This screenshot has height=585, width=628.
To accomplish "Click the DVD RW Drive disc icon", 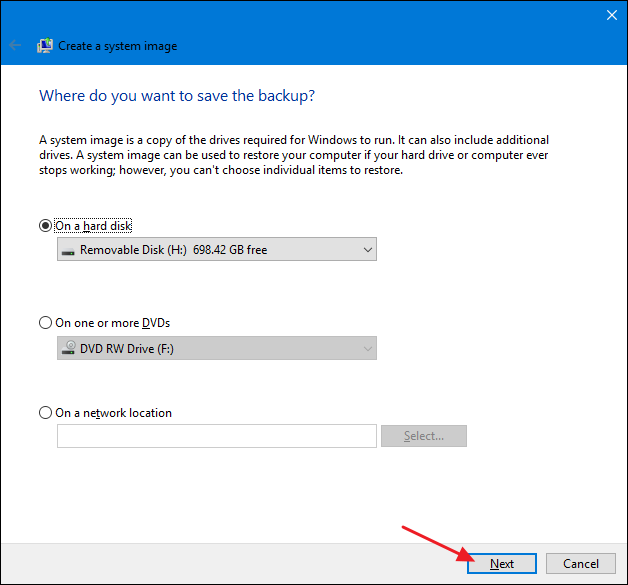I will [68, 349].
